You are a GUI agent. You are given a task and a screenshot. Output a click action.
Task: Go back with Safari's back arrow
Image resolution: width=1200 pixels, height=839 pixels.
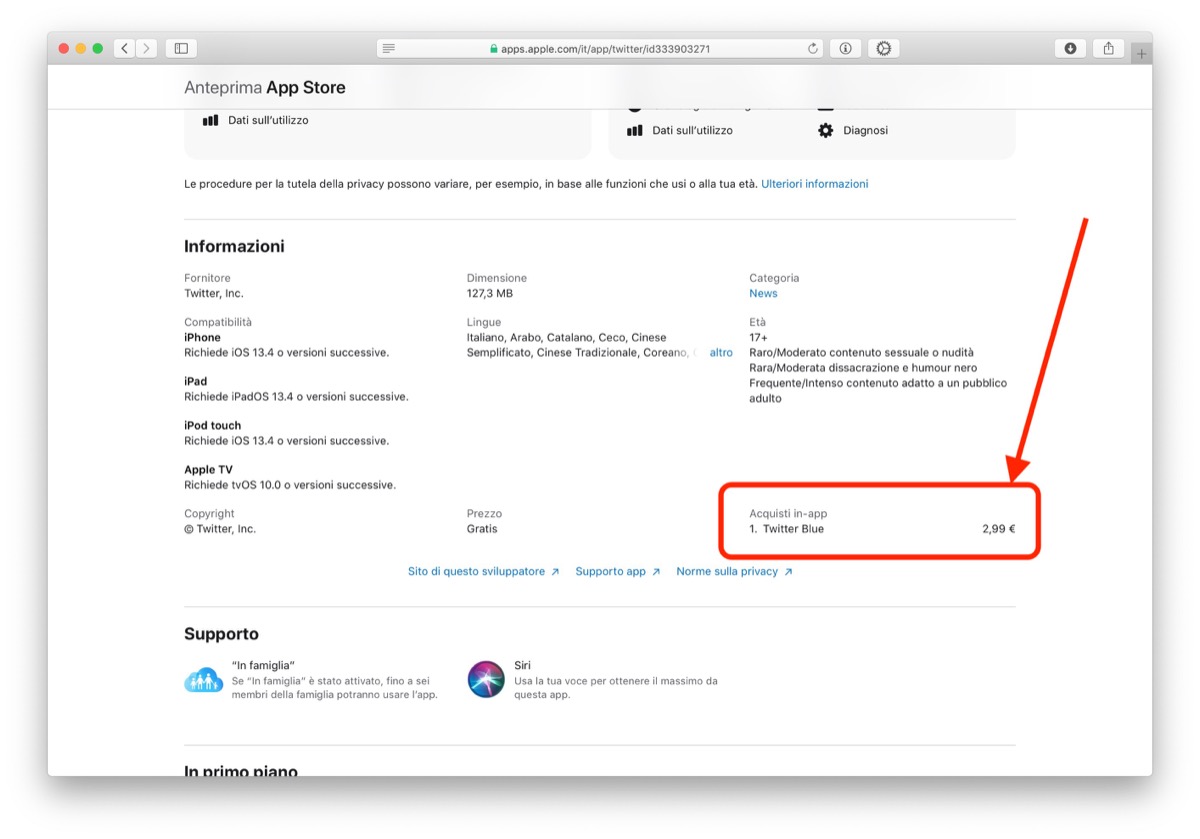coord(125,48)
